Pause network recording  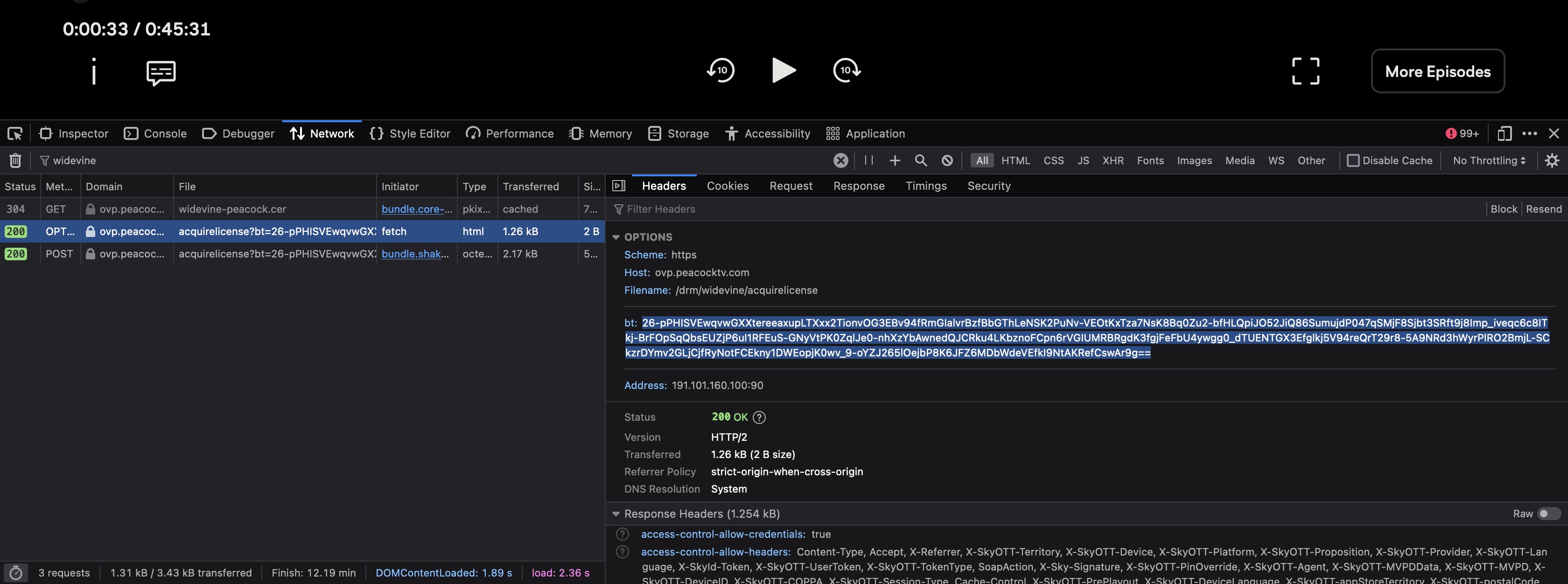(x=868, y=160)
